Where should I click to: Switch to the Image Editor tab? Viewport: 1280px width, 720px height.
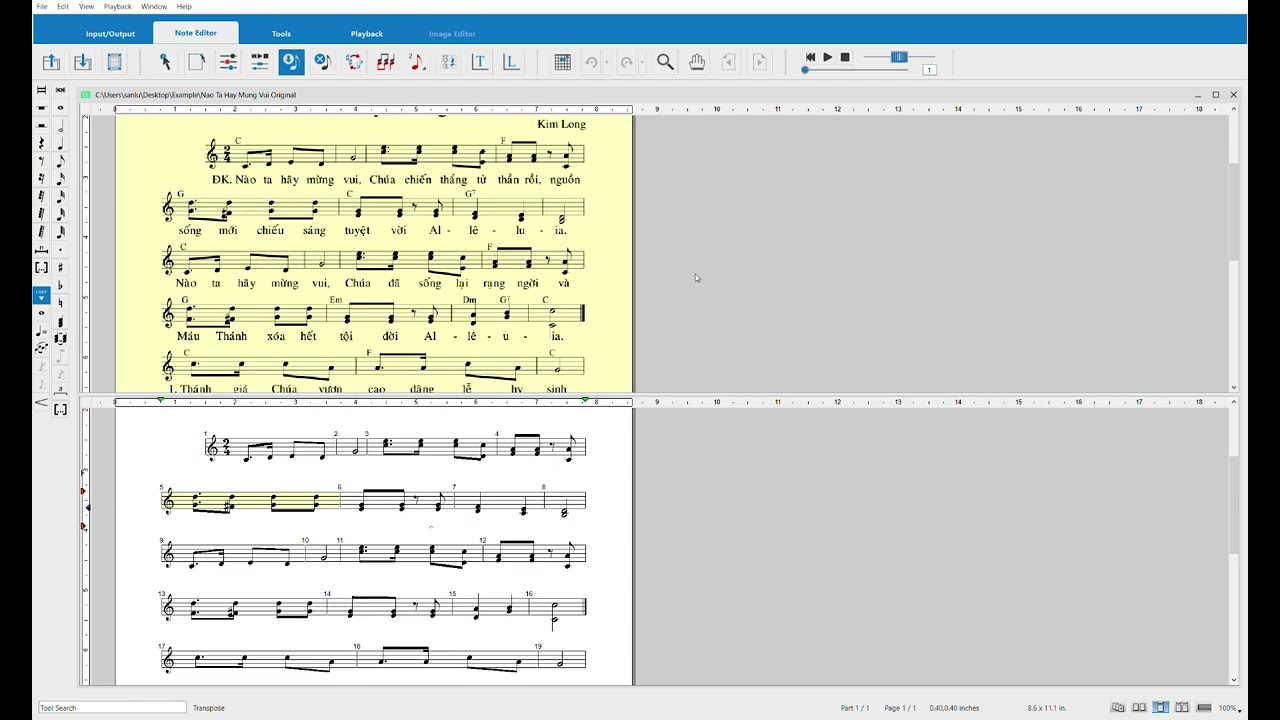click(452, 34)
